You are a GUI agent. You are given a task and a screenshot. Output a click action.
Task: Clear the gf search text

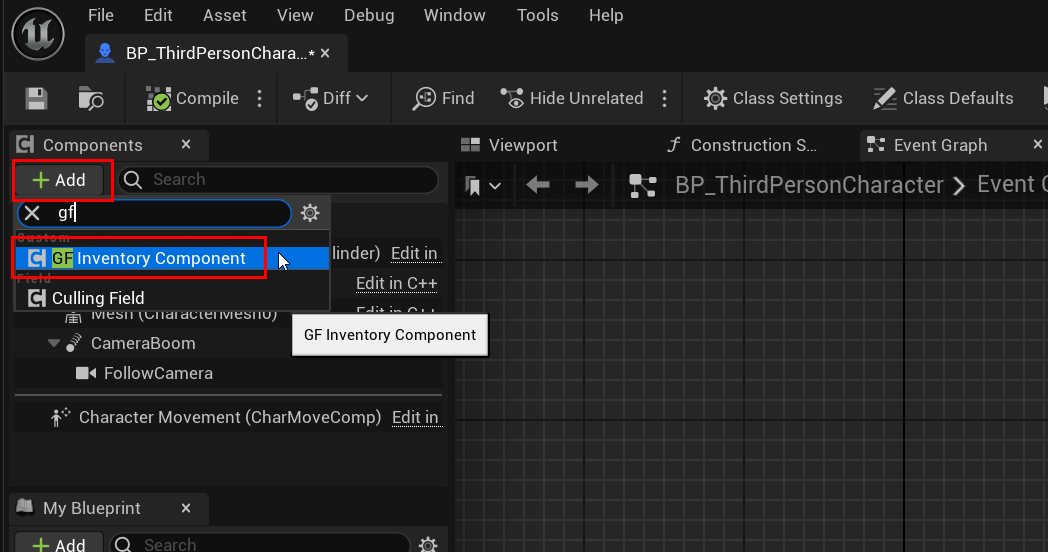(x=32, y=213)
